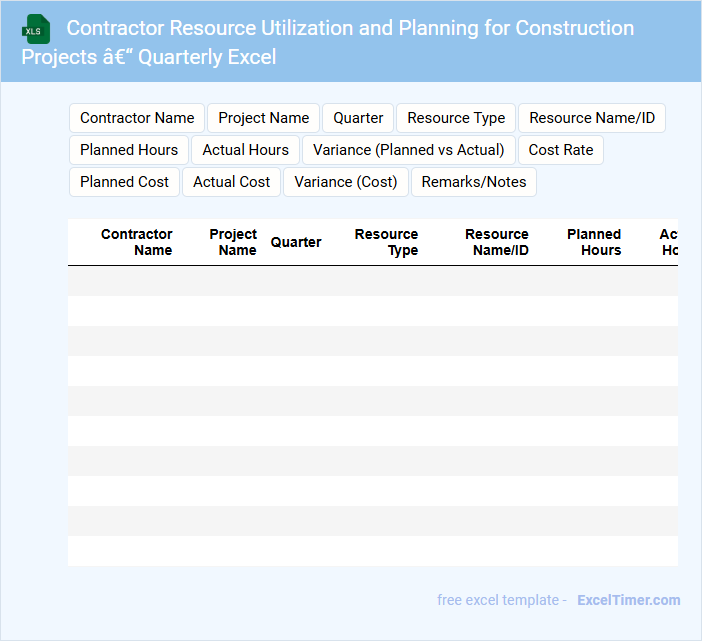The width and height of the screenshot is (702, 641).
Task: Open the ExcelTimer.com link
Action: pyautogui.click(x=628, y=600)
